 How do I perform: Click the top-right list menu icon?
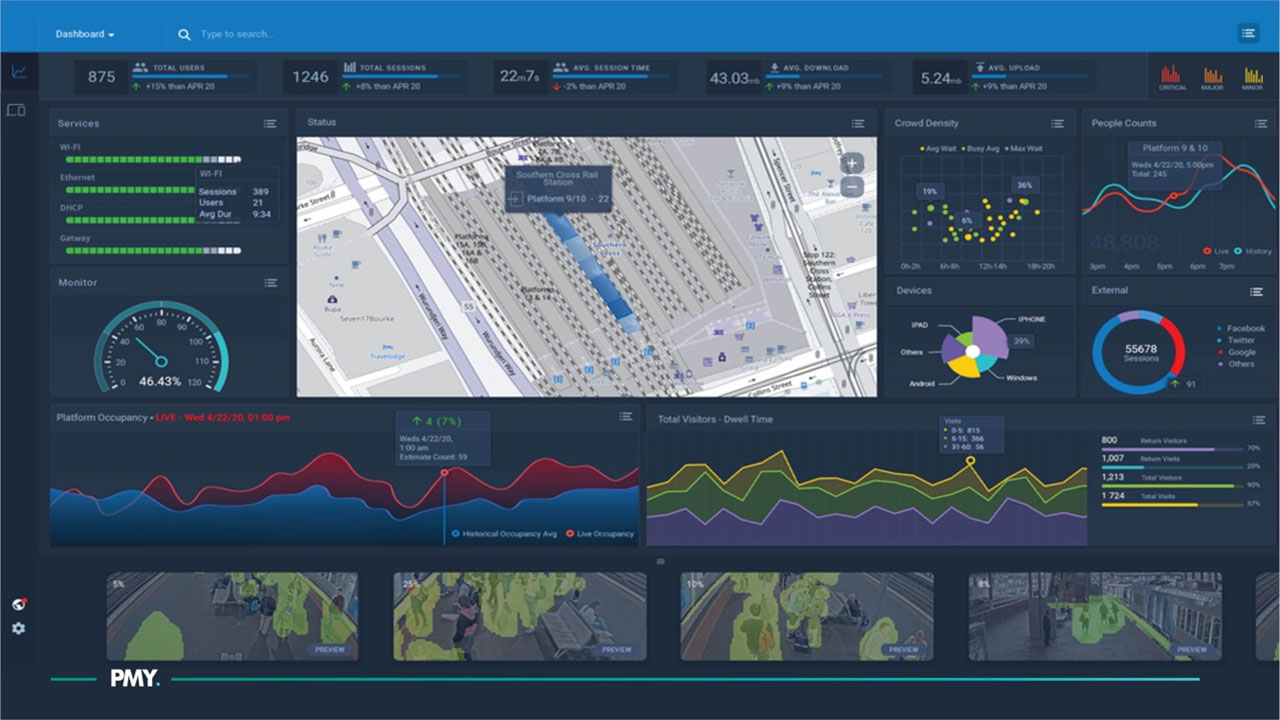tap(1248, 33)
